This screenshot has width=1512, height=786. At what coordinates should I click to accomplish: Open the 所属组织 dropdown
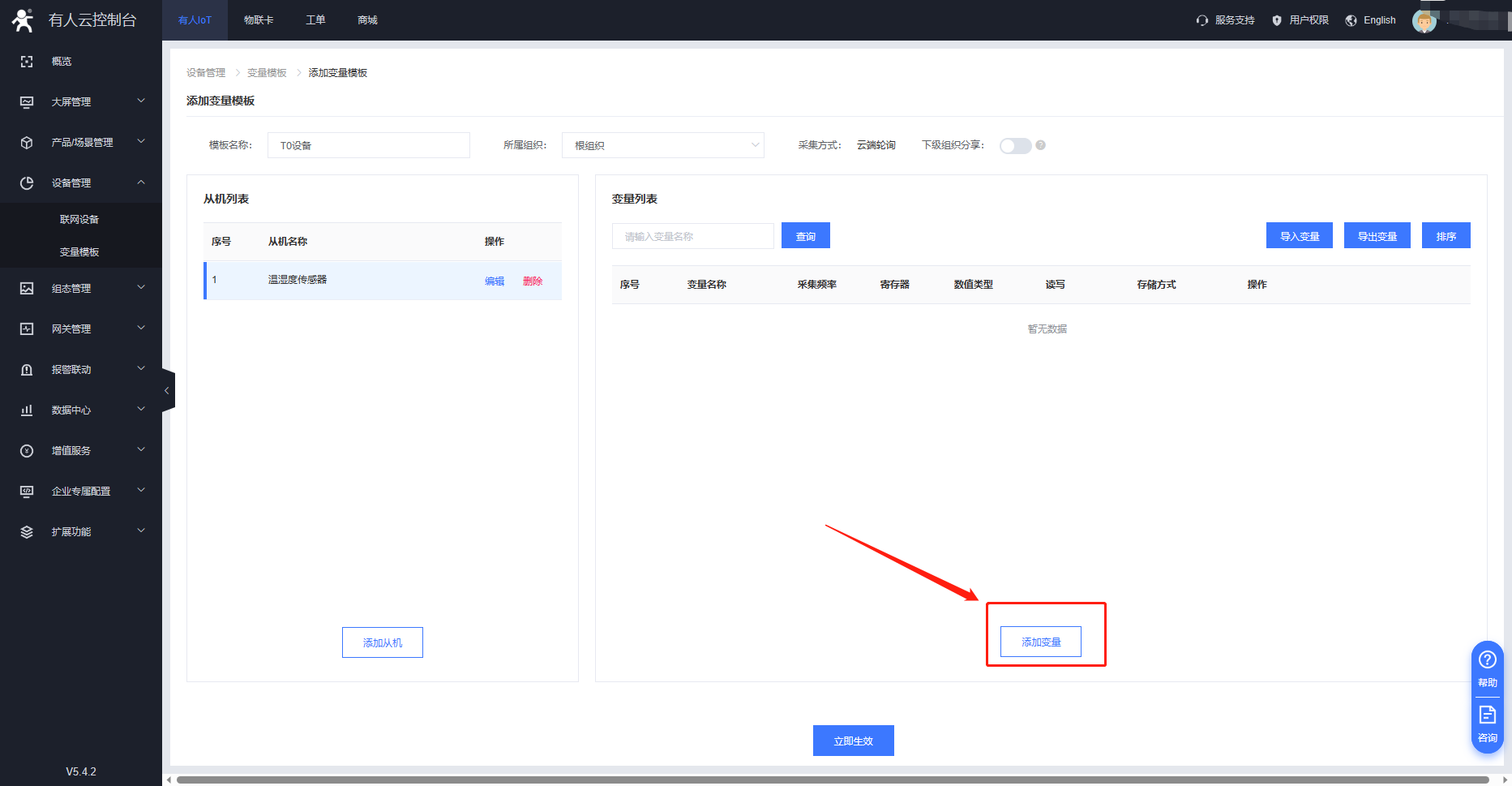tap(662, 145)
